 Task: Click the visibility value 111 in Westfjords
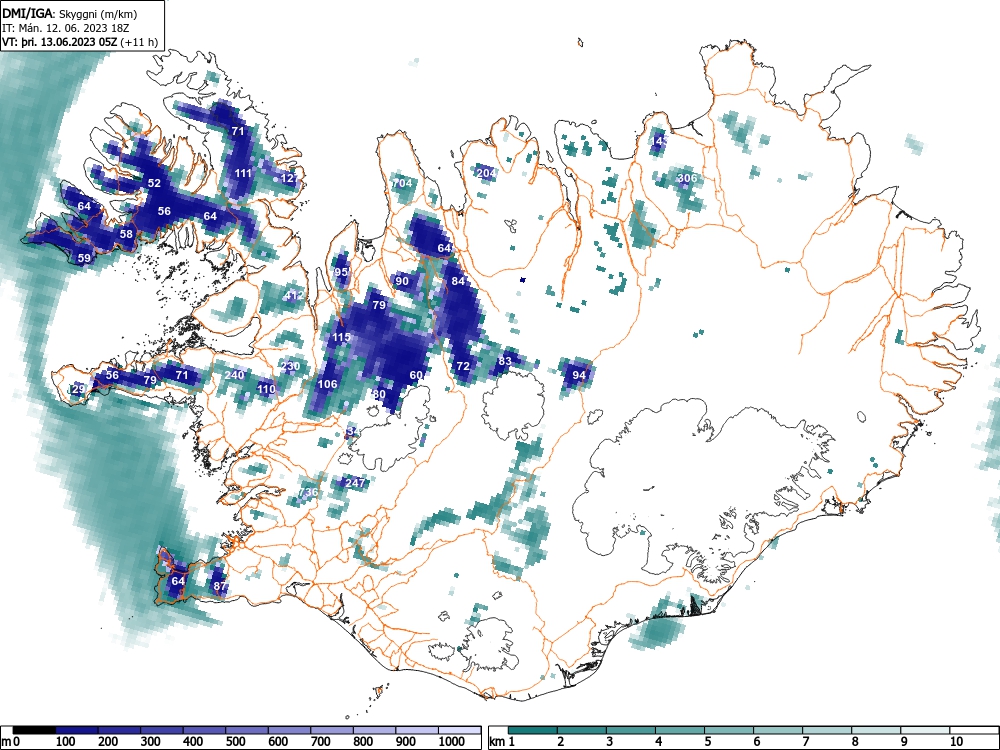click(x=242, y=173)
